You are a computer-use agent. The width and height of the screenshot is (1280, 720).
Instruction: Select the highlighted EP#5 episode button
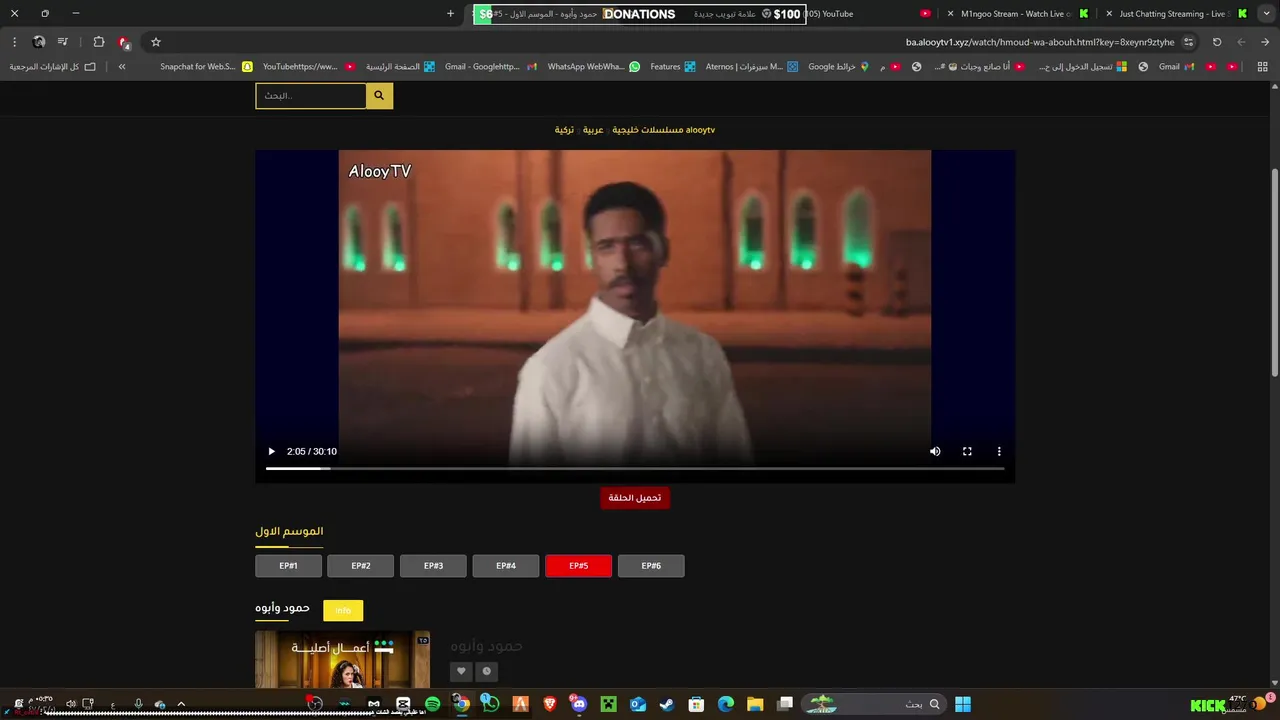point(578,566)
